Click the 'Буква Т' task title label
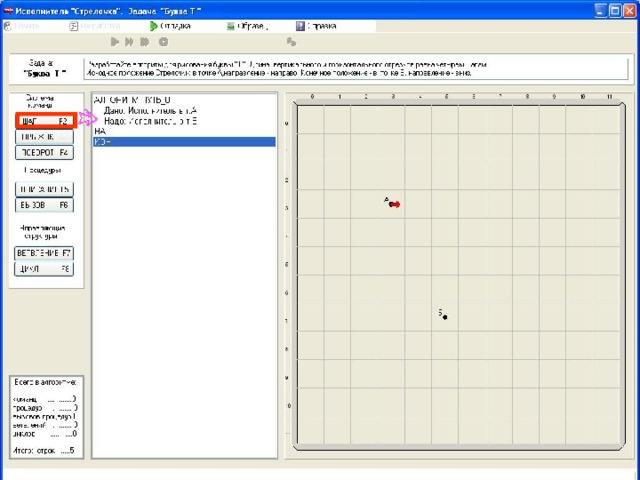Screen dimensions: 640x480 [45, 74]
